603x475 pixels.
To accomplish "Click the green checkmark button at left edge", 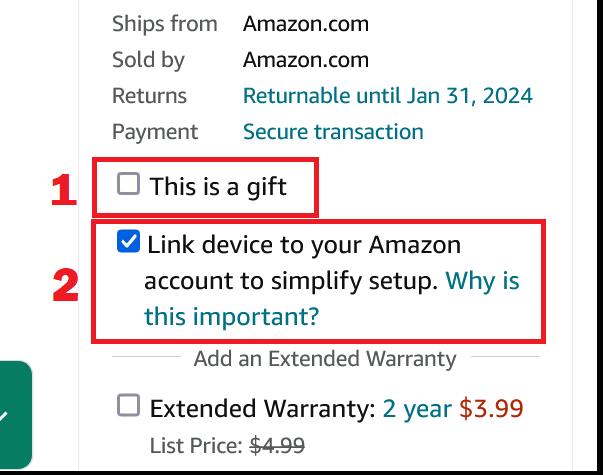I will 10,416.
